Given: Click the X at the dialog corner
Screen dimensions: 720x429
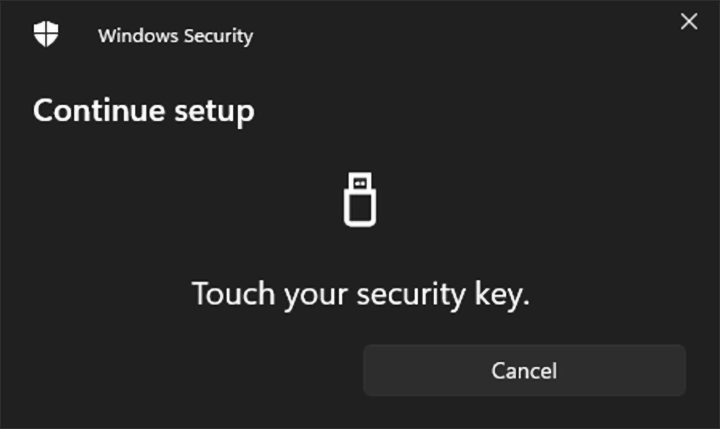Looking at the screenshot, I should [689, 22].
